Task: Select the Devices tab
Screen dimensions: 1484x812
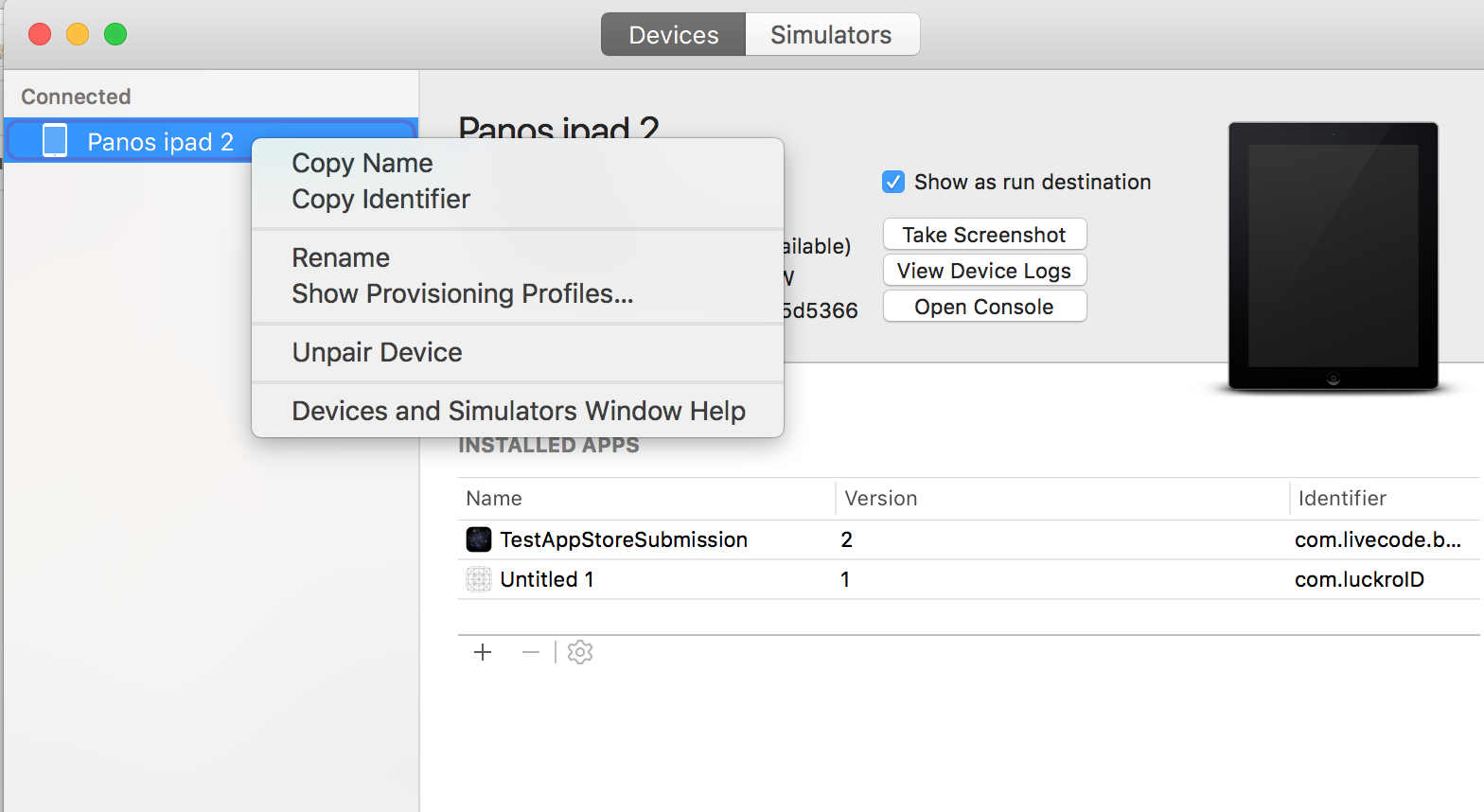Action: point(674,35)
